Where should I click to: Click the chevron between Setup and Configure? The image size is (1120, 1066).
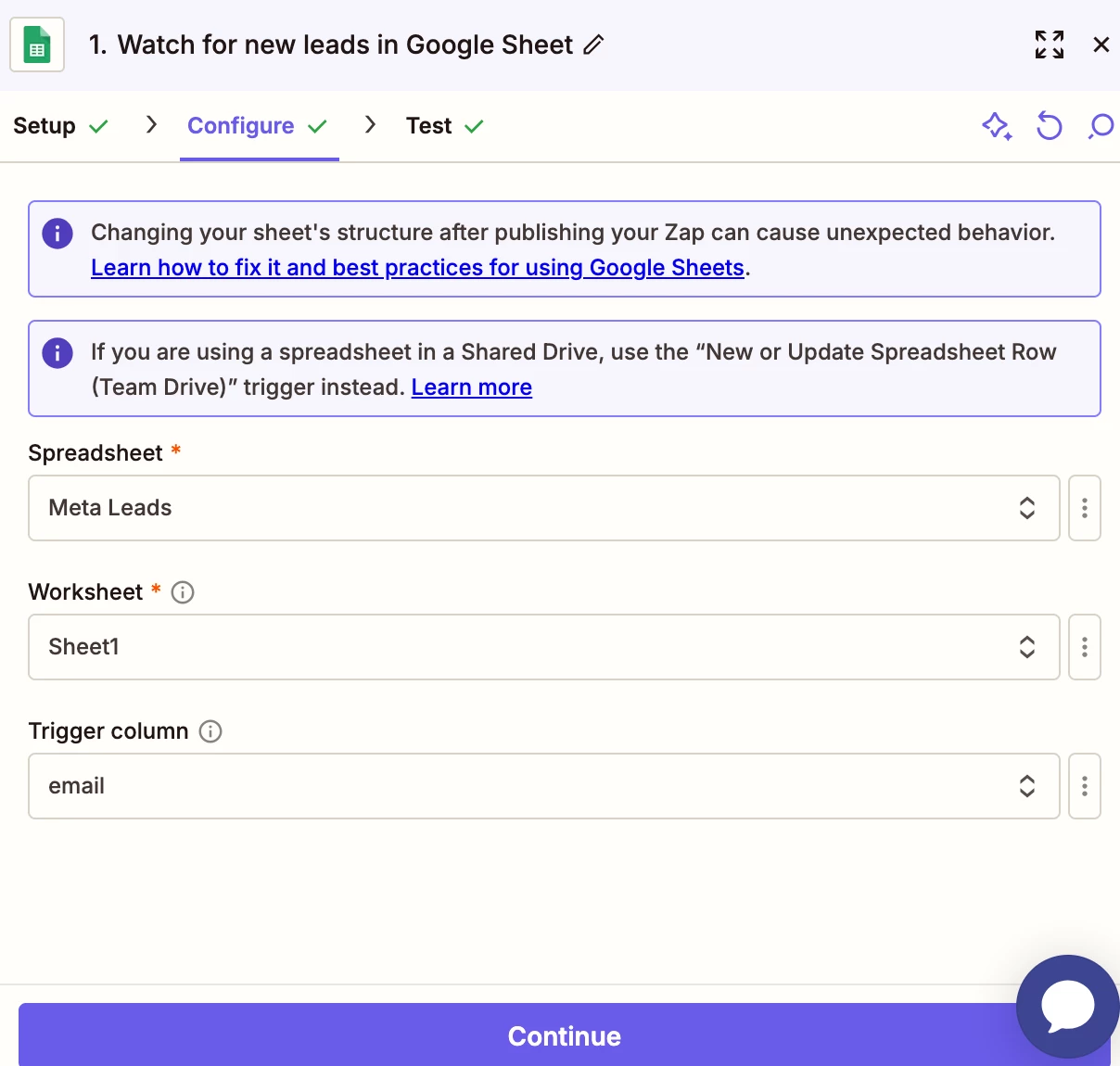pos(152,124)
